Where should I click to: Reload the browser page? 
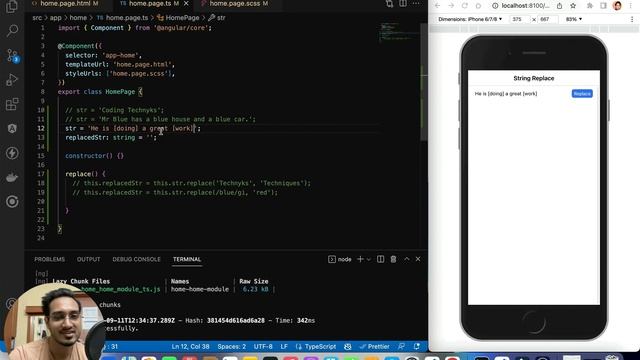tap(464, 6)
